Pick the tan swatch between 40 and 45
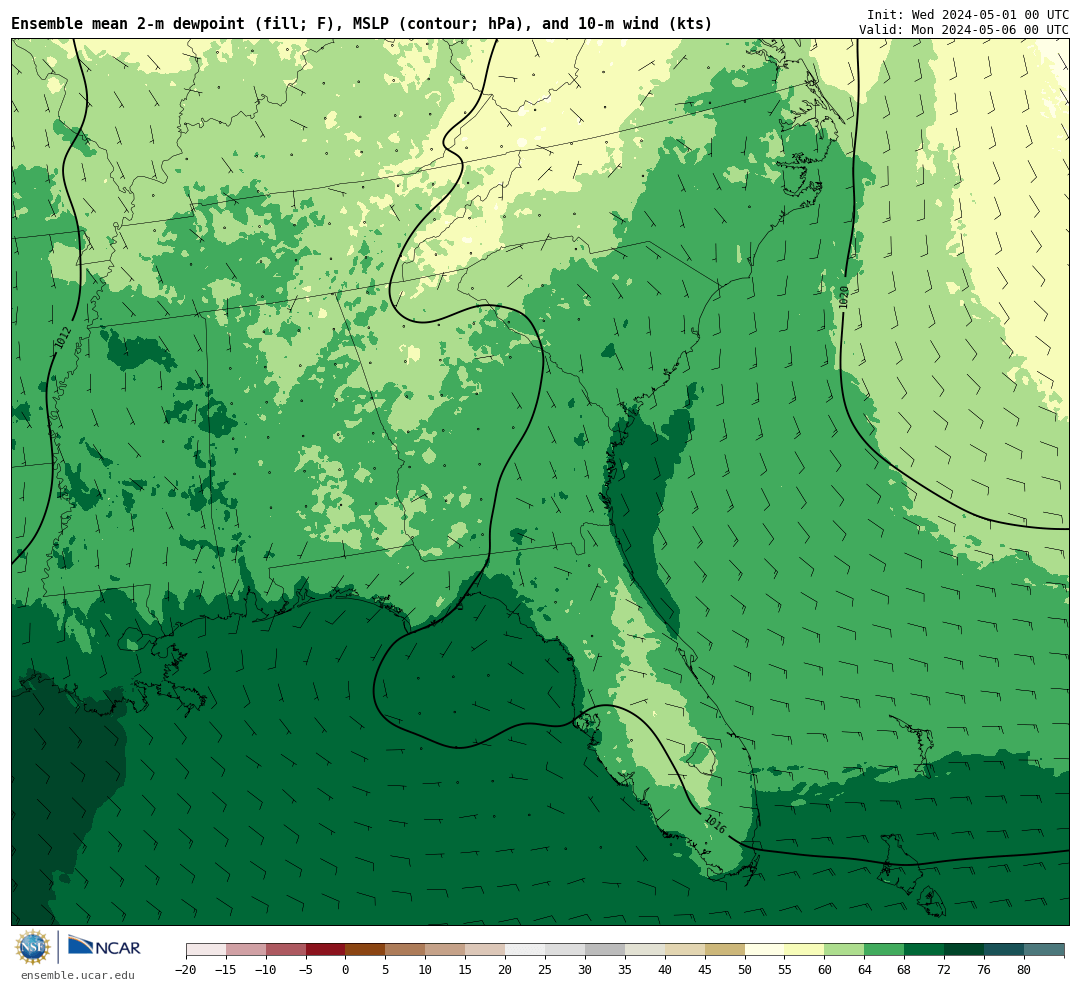1080x988 pixels. tap(685, 950)
